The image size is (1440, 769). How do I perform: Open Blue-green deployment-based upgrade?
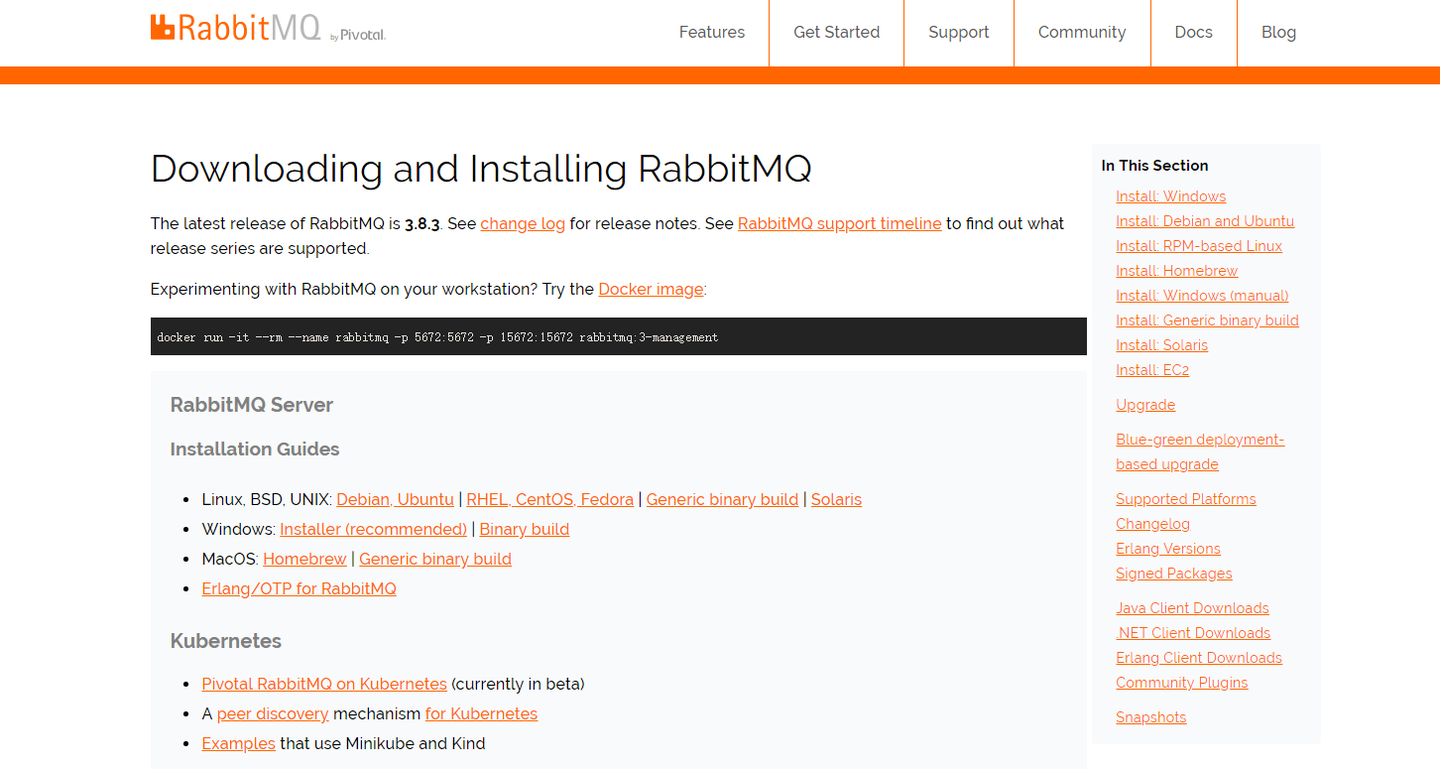(x=1200, y=451)
